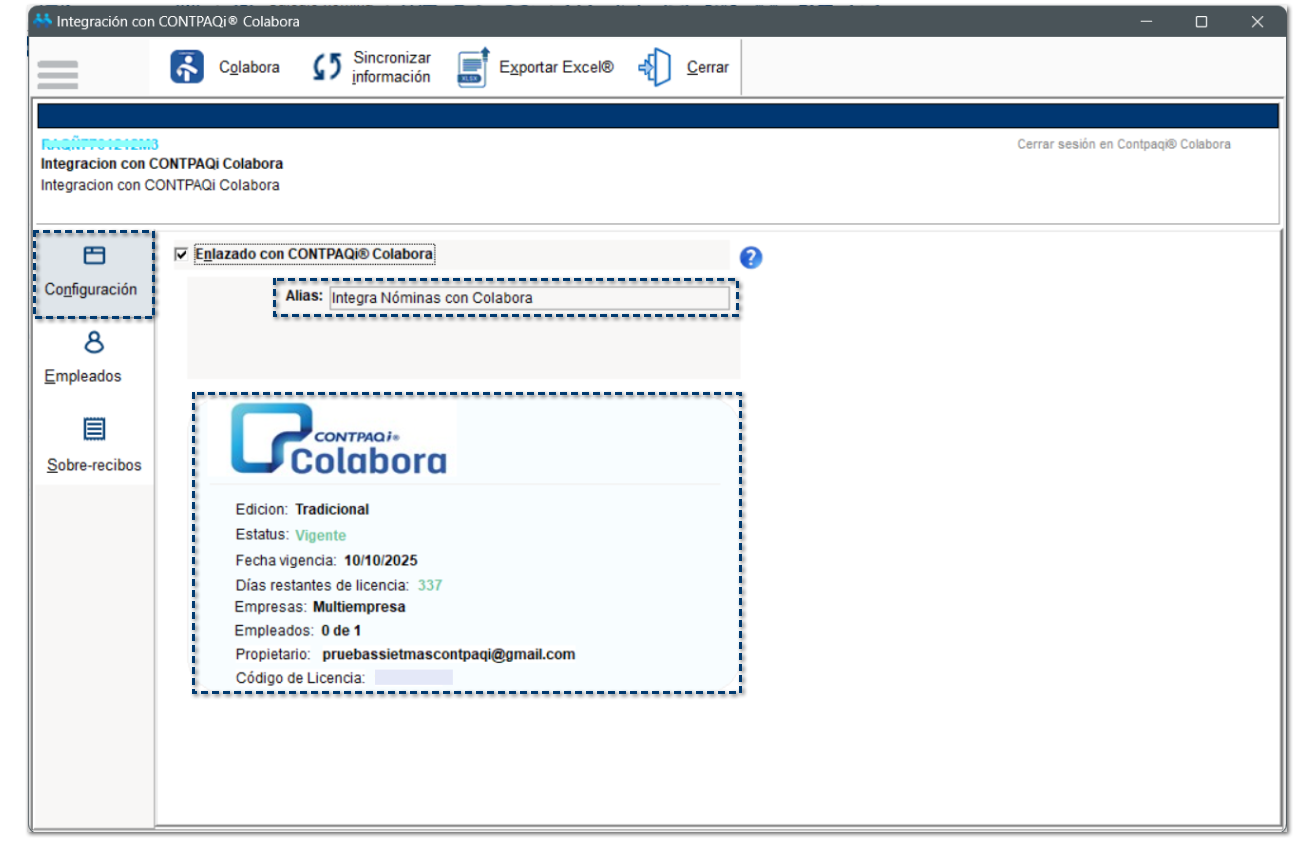Screen dimensions: 1296x841
Task: Click Cerrar sesión en Contpaqi Colabora link
Action: 1123,144
